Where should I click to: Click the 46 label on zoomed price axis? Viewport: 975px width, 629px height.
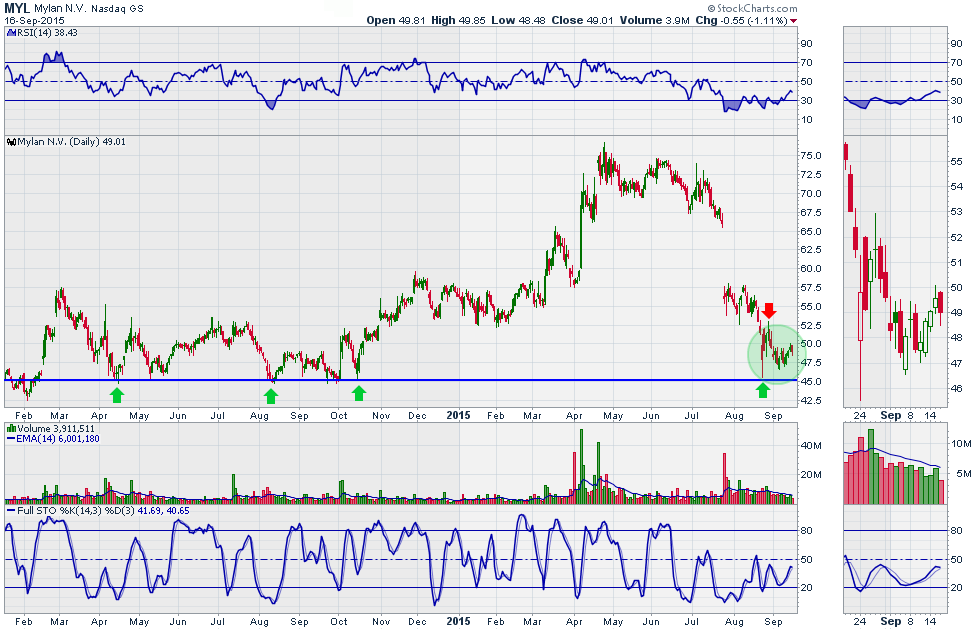pos(956,388)
